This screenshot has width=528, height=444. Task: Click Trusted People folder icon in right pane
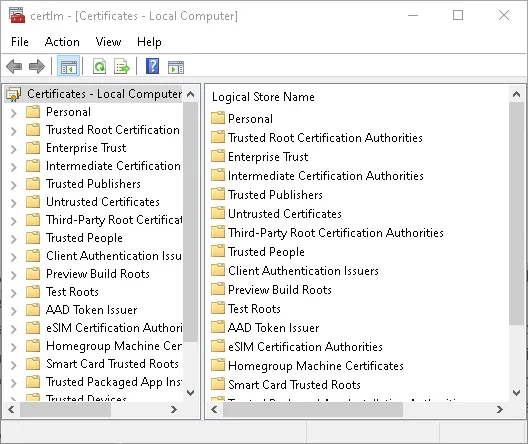pos(218,251)
